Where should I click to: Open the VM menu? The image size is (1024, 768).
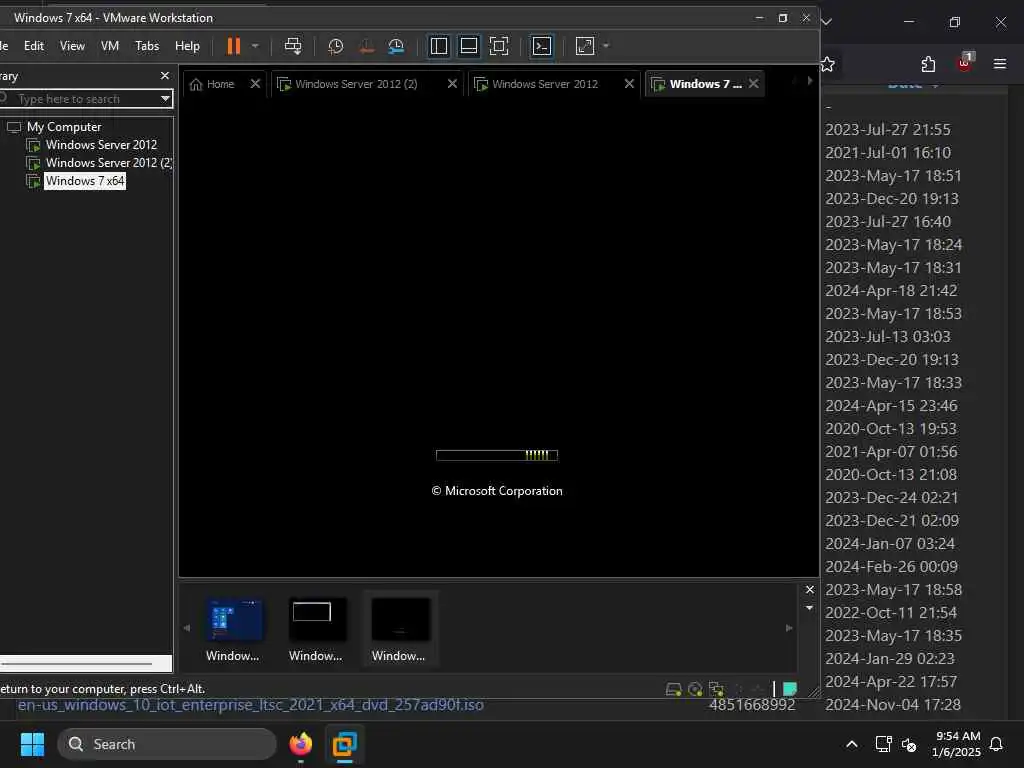110,46
